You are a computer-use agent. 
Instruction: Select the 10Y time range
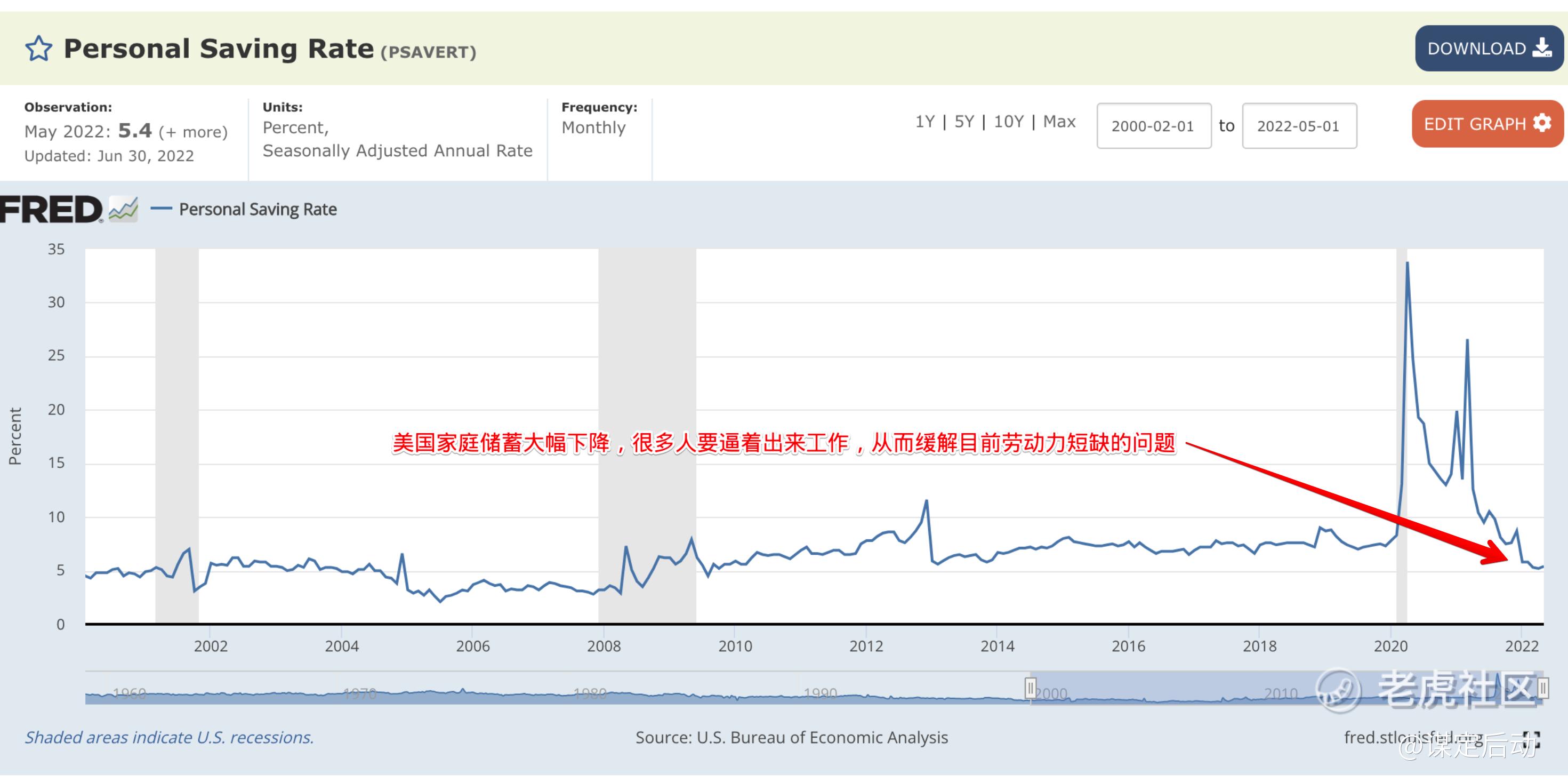[1009, 122]
